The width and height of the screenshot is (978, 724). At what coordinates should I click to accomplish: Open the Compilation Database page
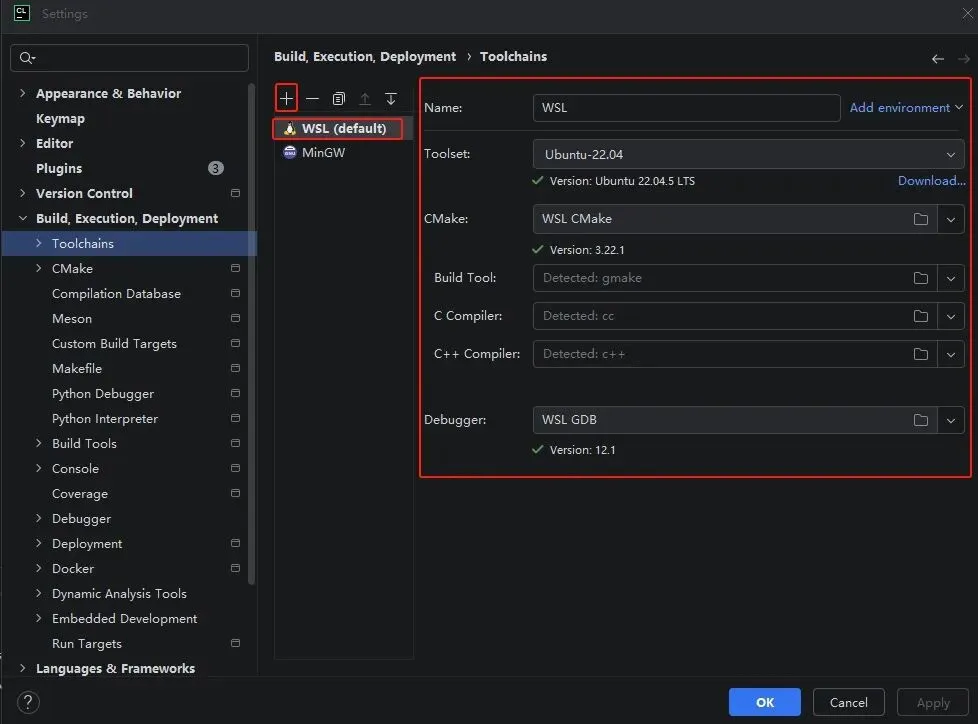coord(117,294)
